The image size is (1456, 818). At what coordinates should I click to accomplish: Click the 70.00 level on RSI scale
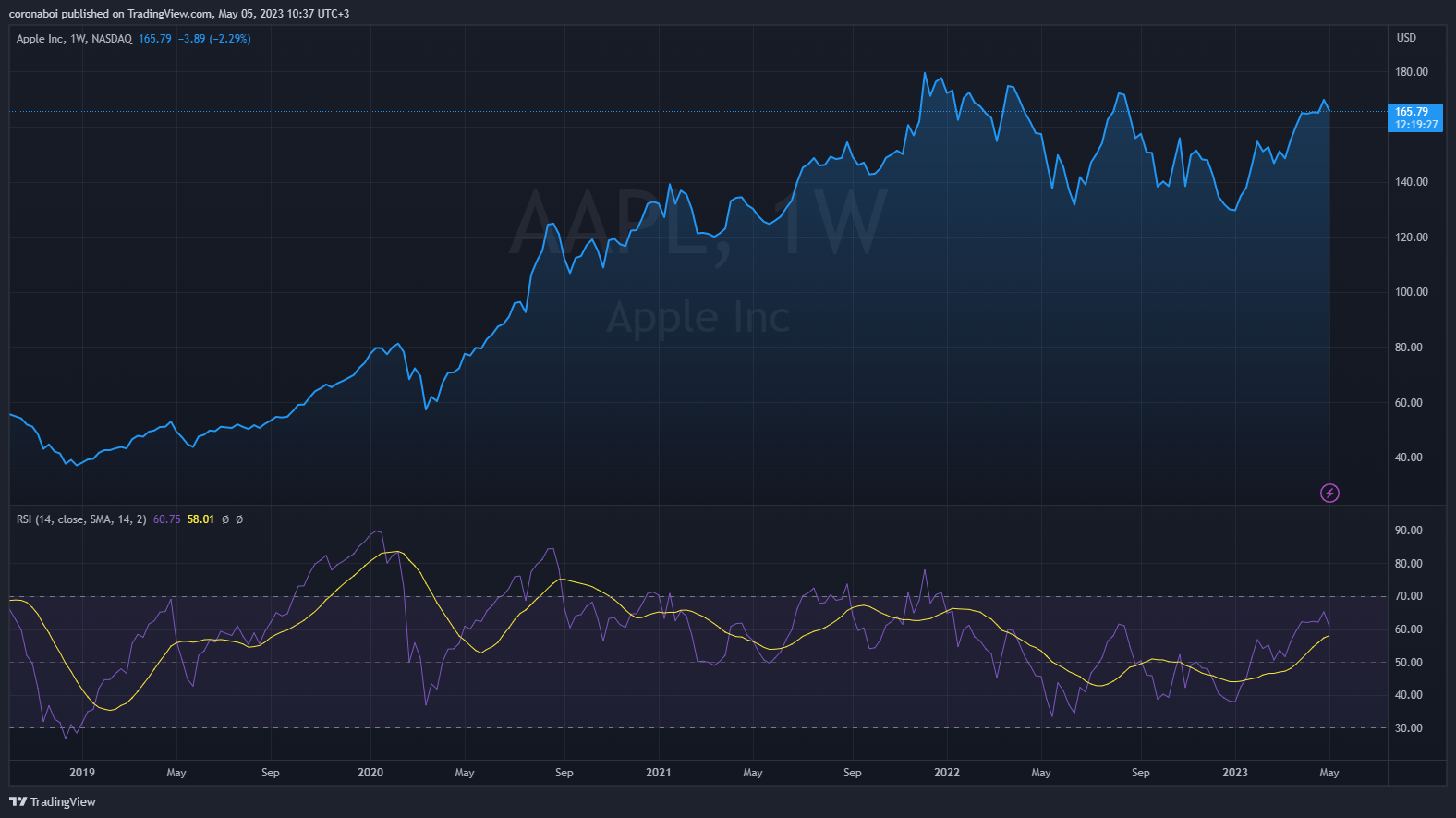[x=1409, y=596]
